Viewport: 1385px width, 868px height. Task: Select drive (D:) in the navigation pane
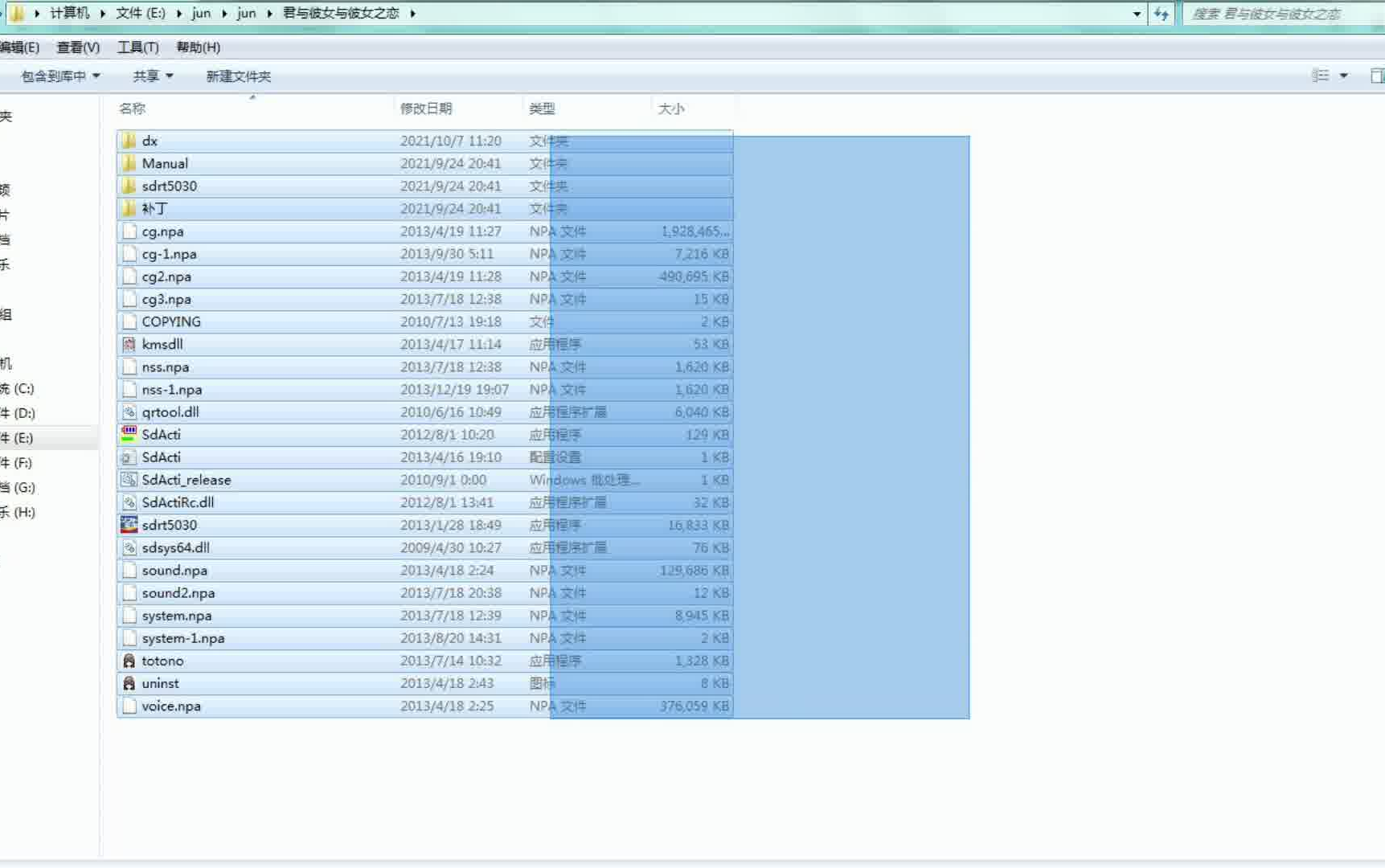pos(18,413)
